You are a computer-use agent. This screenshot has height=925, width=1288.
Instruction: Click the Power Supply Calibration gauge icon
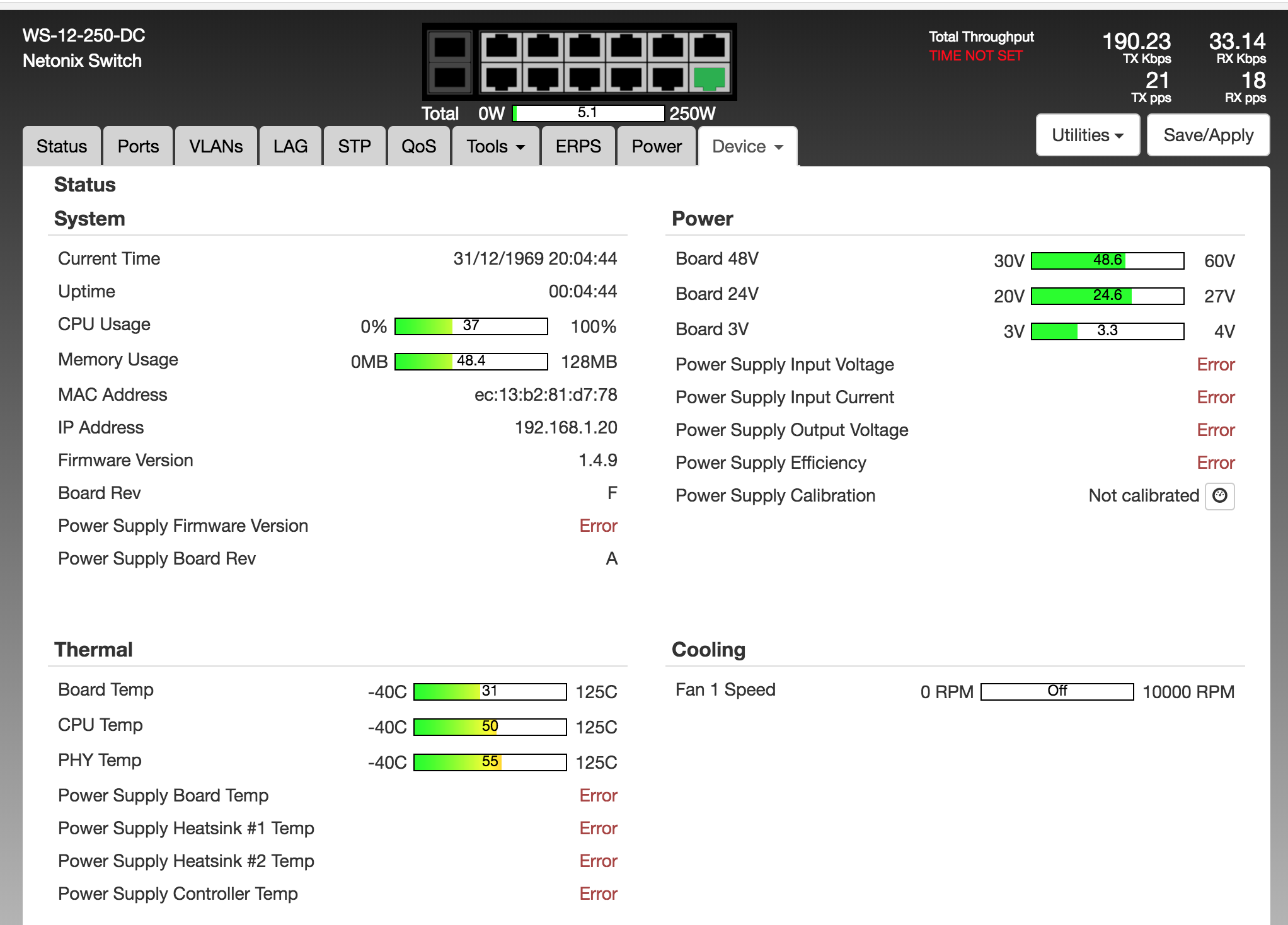coord(1219,496)
